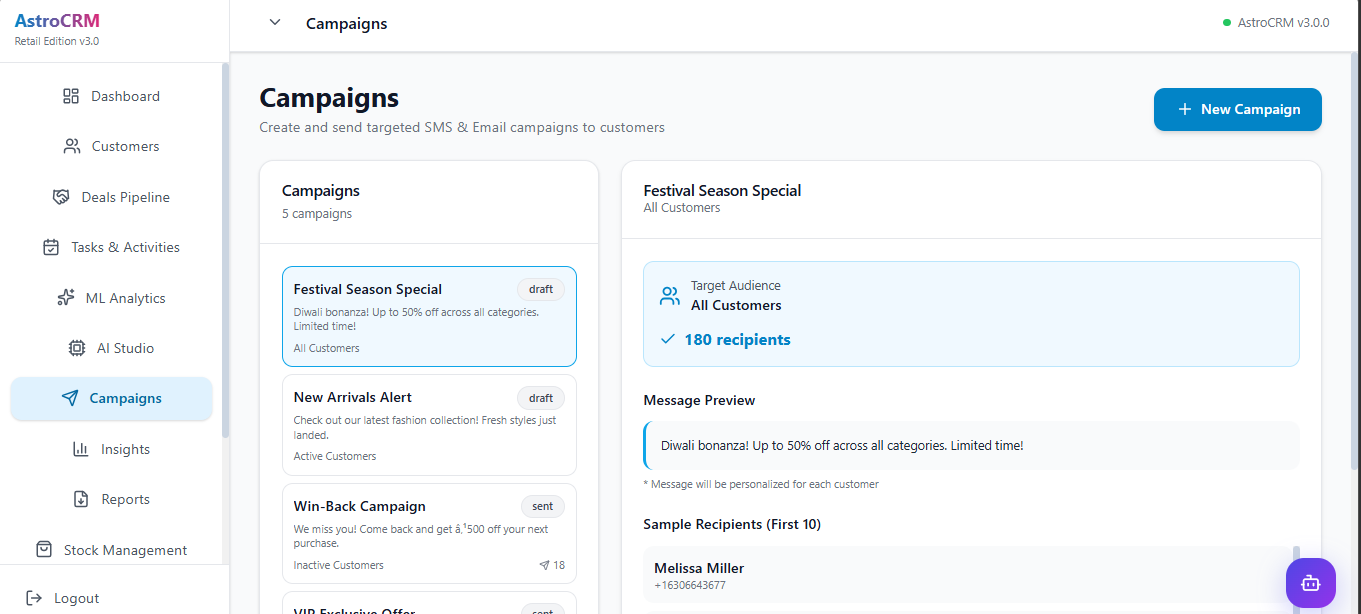This screenshot has height=614, width=1361.
Task: Click the Stock Management bag icon
Action: point(44,550)
